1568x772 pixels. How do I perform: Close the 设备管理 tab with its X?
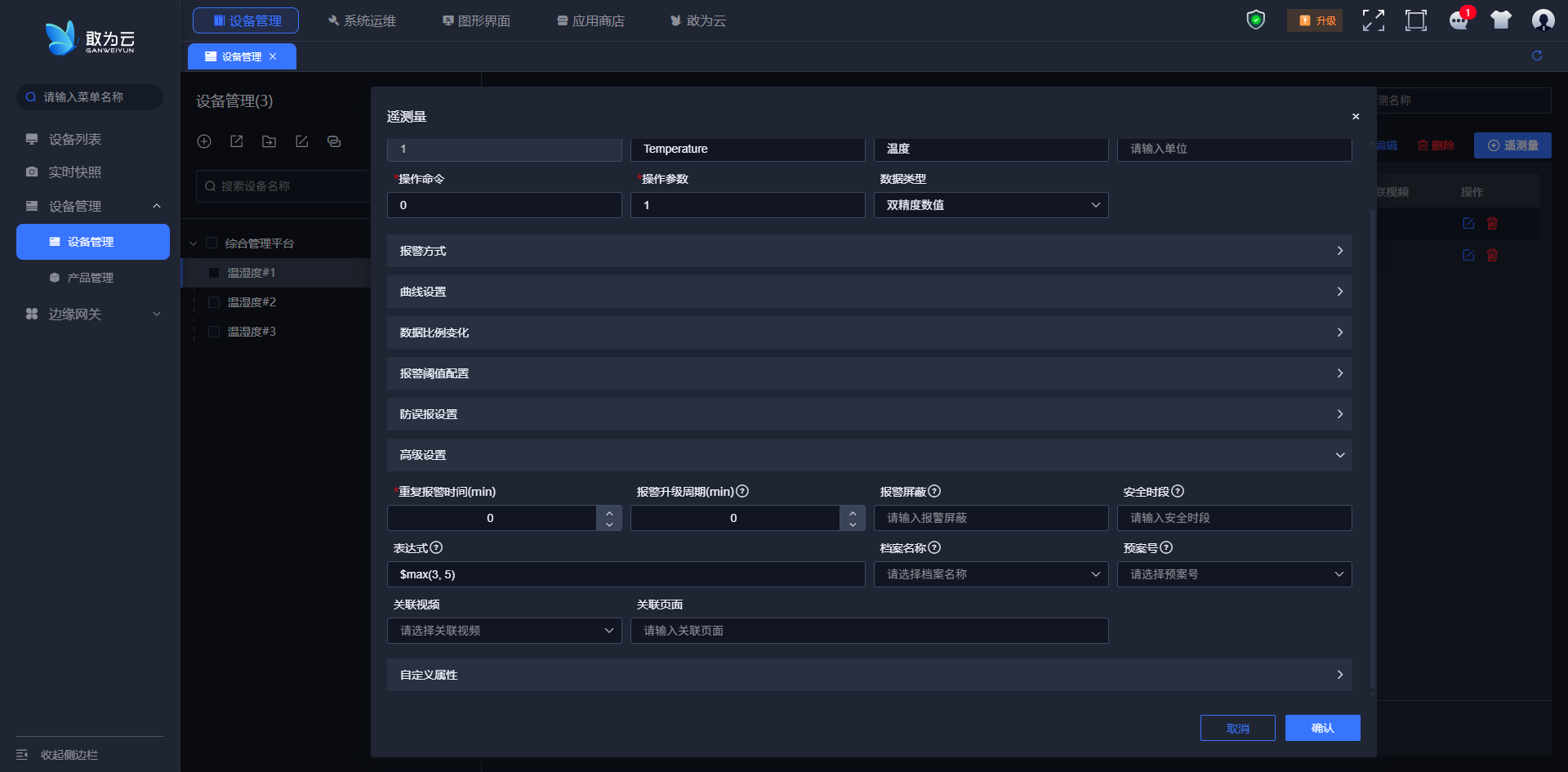273,56
